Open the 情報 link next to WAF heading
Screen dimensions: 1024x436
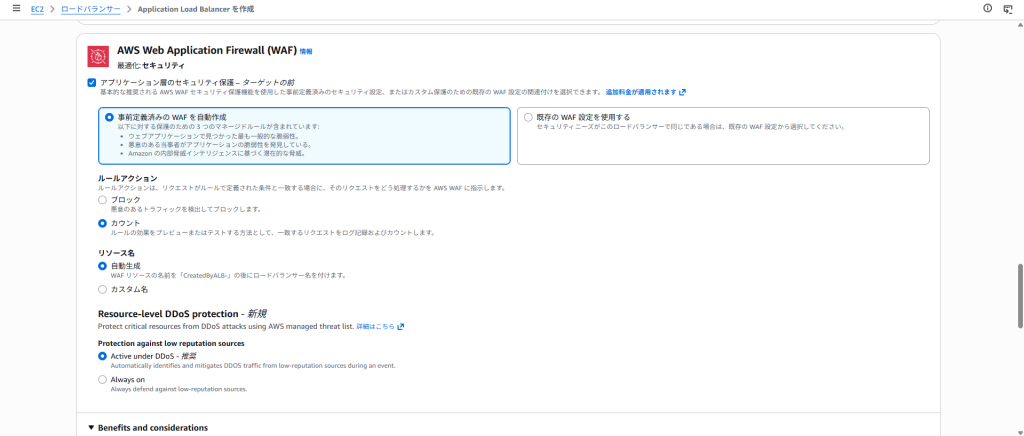(306, 51)
